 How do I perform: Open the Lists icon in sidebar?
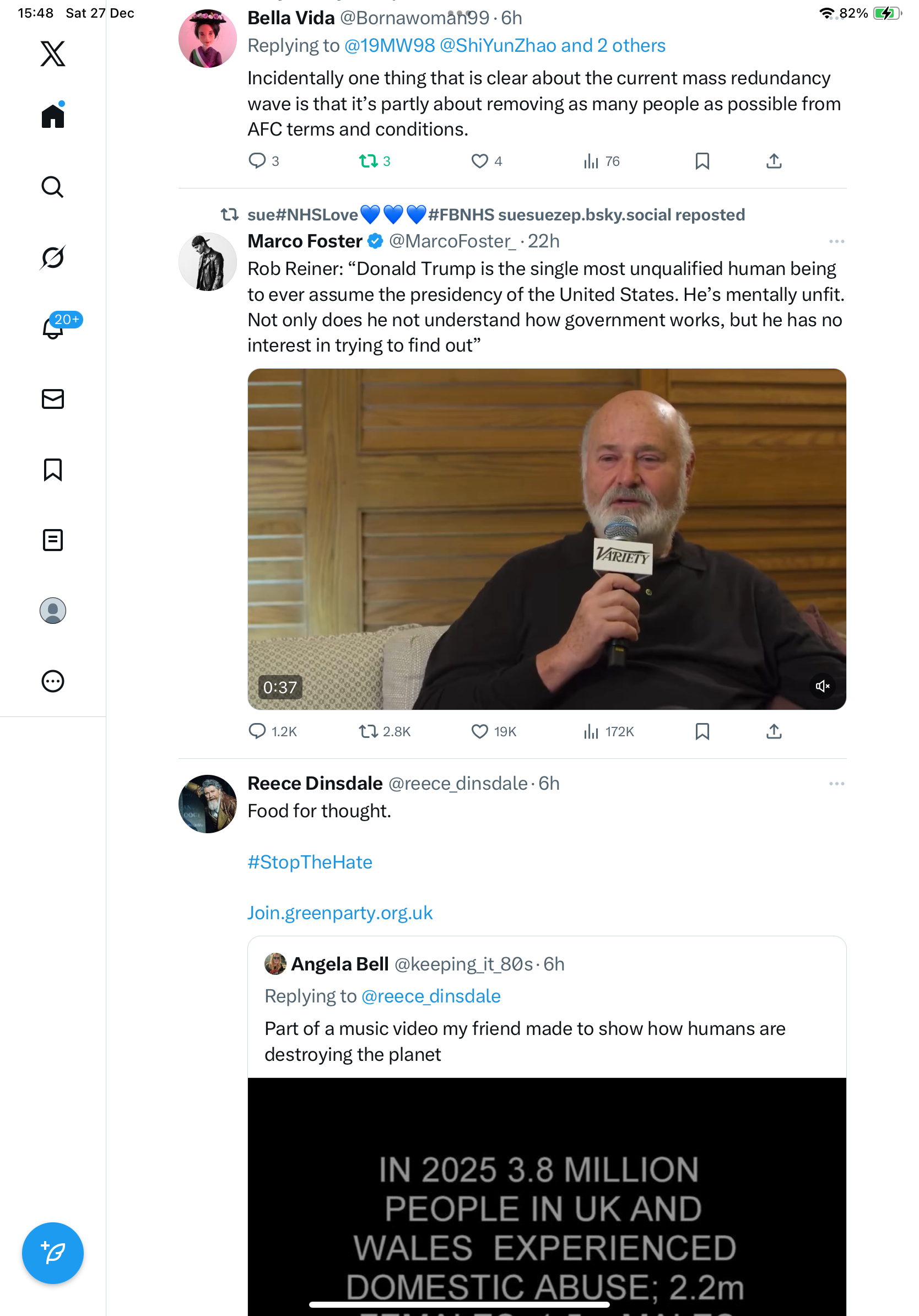coord(53,540)
